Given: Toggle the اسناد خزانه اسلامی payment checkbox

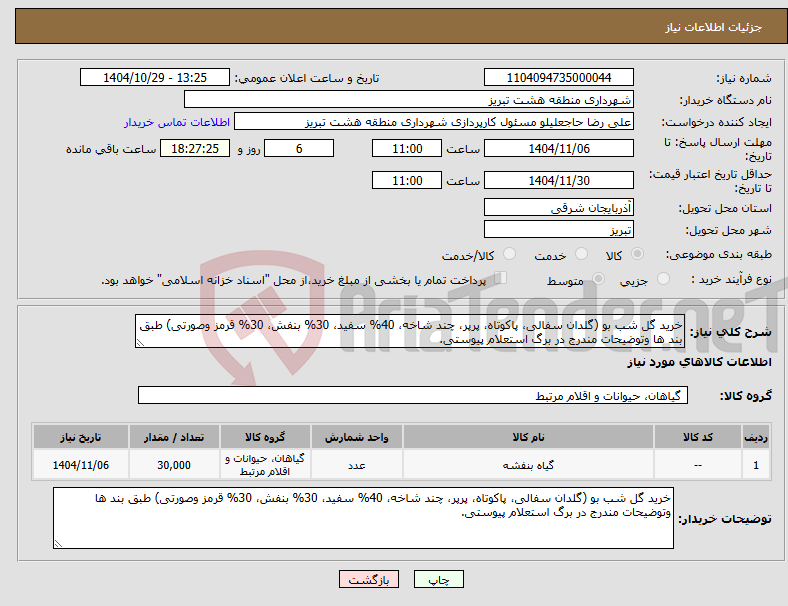Looking at the screenshot, I should 501,278.
